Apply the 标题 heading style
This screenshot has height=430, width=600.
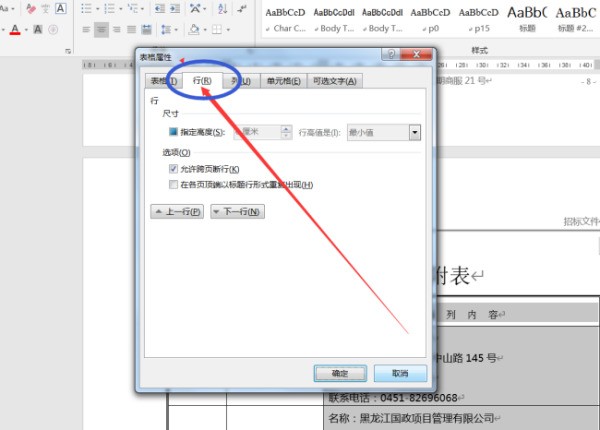527,20
